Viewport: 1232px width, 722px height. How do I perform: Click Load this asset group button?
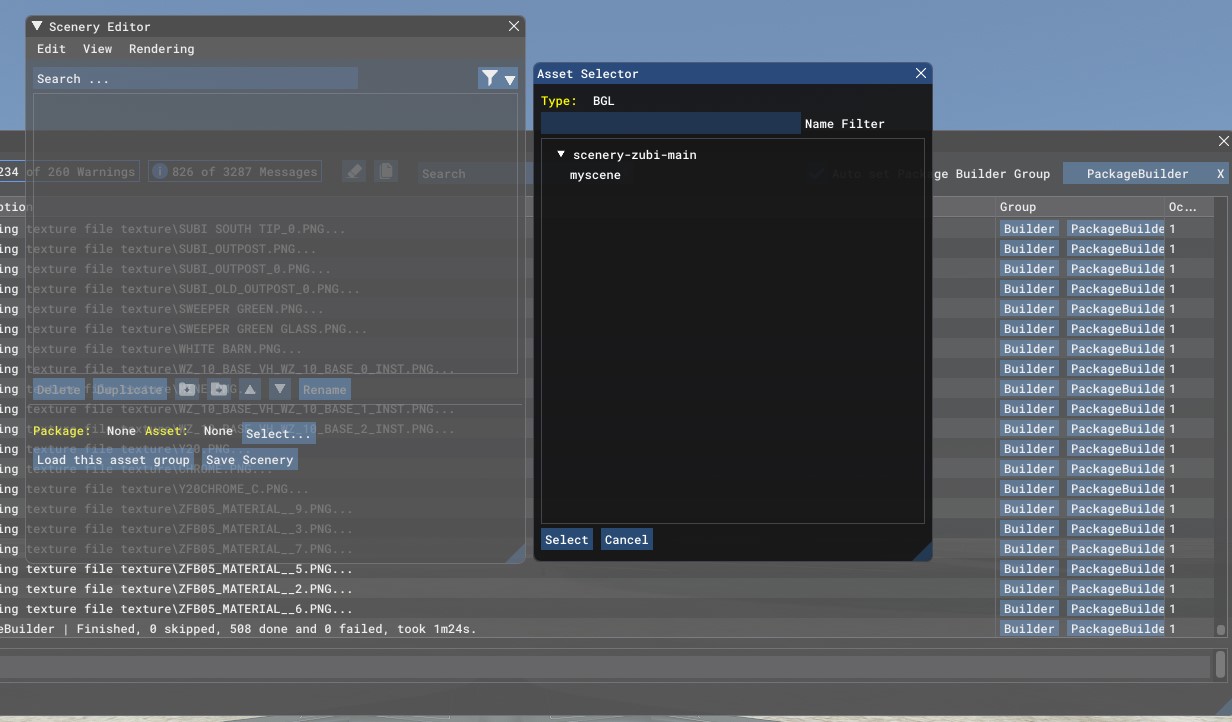point(113,460)
